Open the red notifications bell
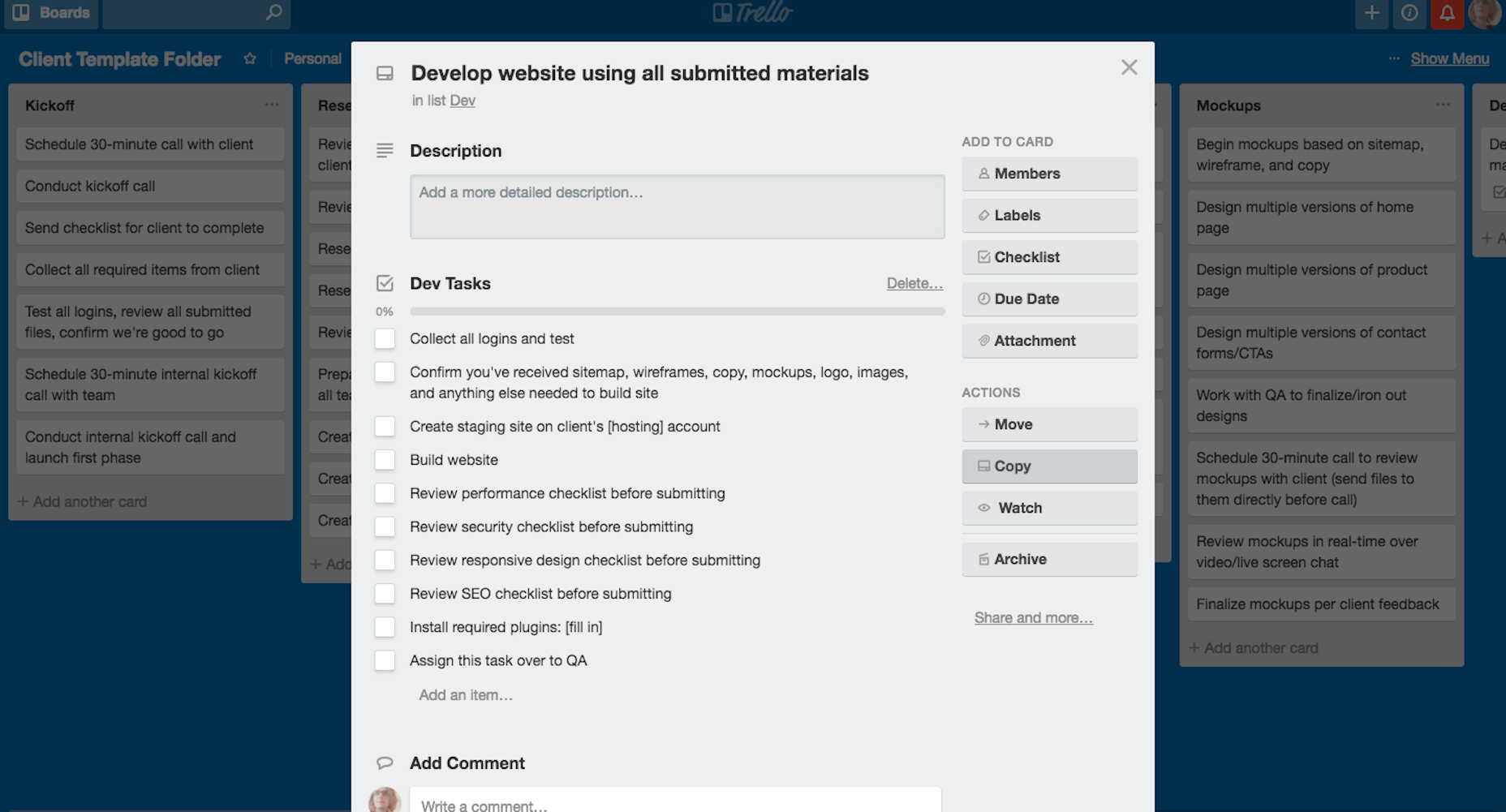Image resolution: width=1506 pixels, height=812 pixels. pos(1447,13)
